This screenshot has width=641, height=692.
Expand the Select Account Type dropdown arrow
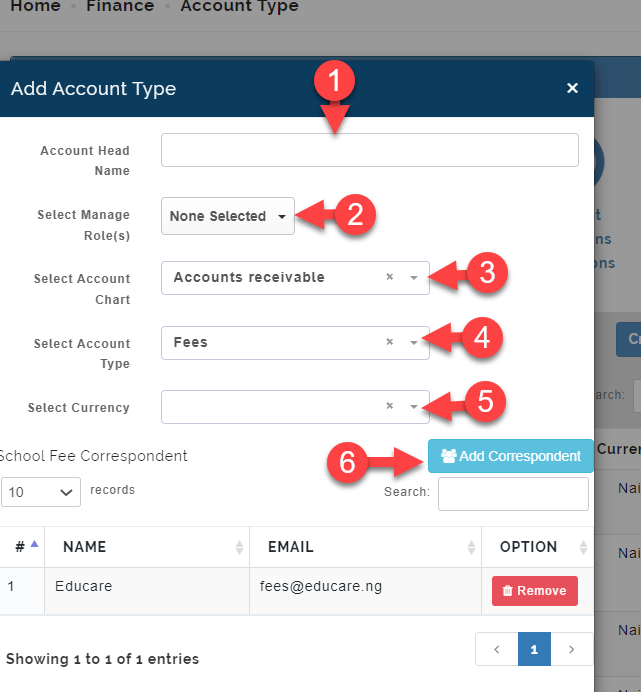pyautogui.click(x=414, y=342)
